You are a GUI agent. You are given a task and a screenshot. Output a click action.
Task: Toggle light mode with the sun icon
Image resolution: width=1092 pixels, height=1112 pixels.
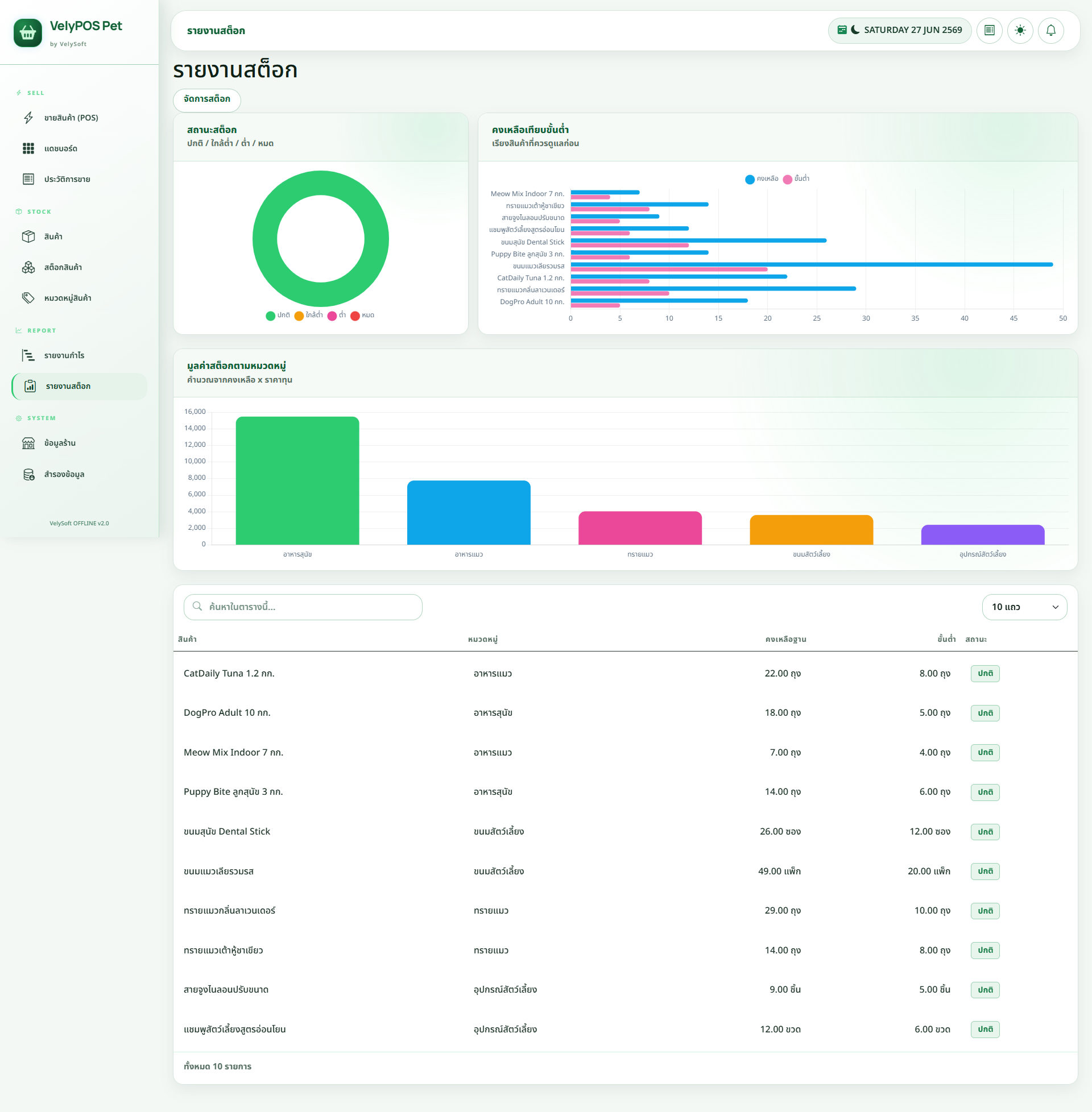[1020, 30]
